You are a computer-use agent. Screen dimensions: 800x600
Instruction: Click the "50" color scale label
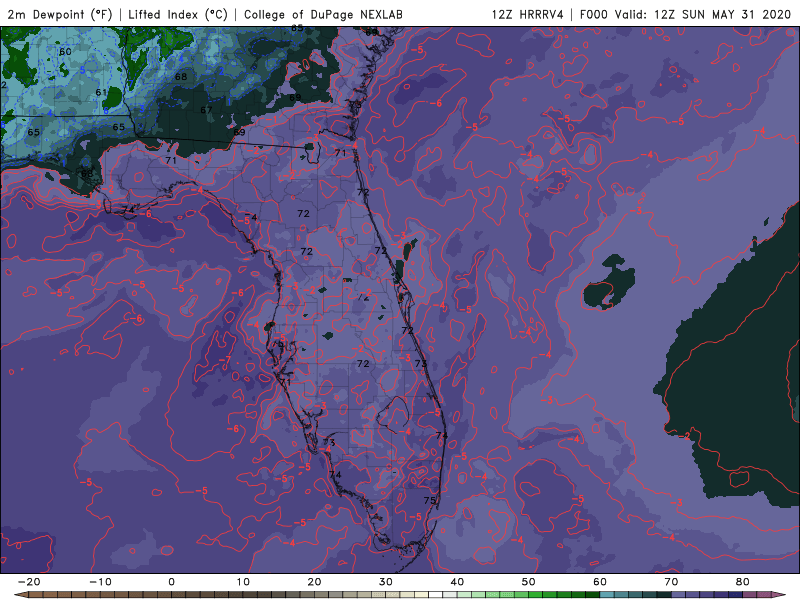[529, 582]
